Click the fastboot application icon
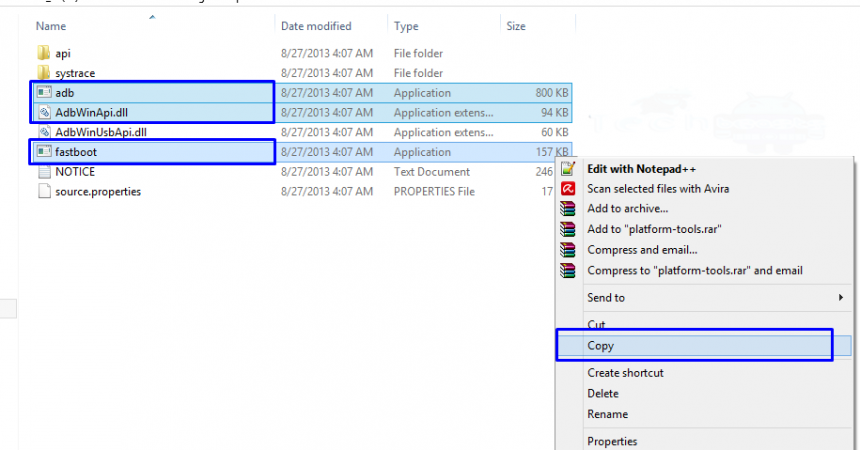This screenshot has height=450, width=860. pos(44,151)
